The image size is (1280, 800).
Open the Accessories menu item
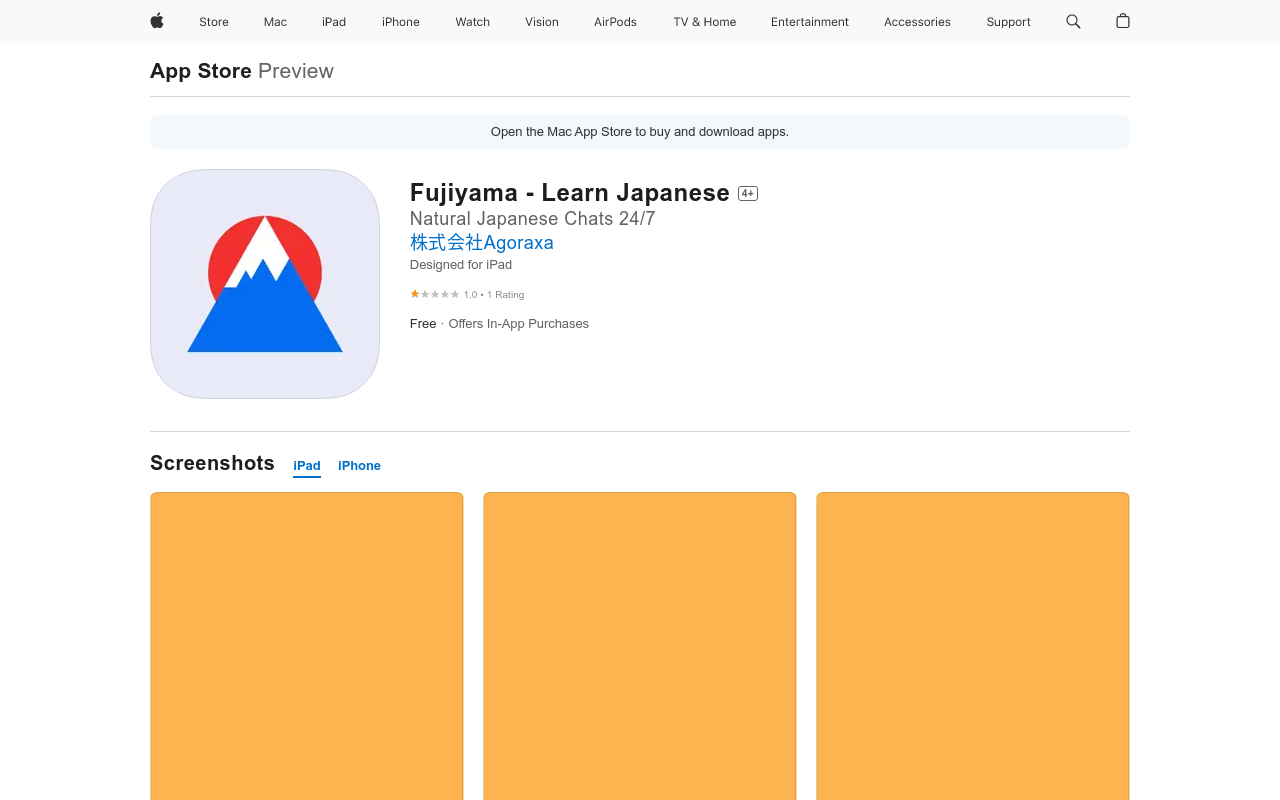click(917, 22)
